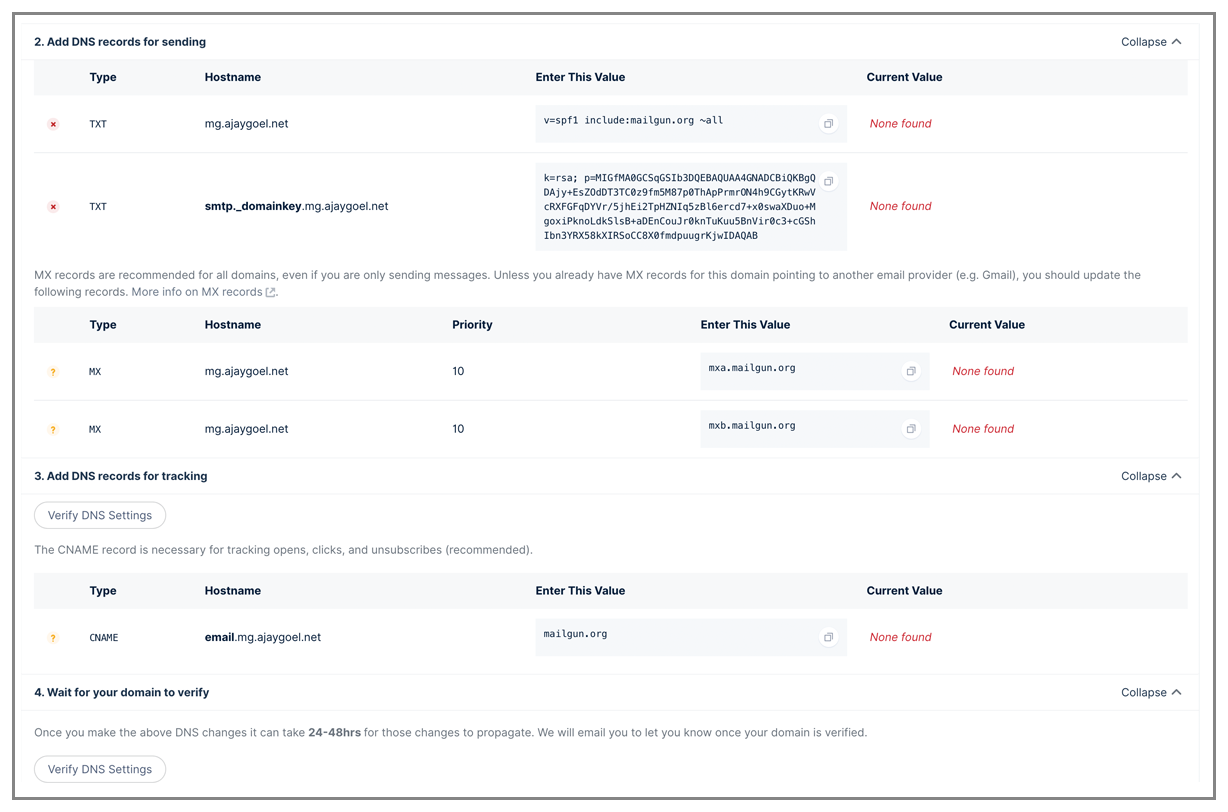1228x812 pixels.
Task: Copy the mailgun.org CNAME value
Action: tap(828, 637)
